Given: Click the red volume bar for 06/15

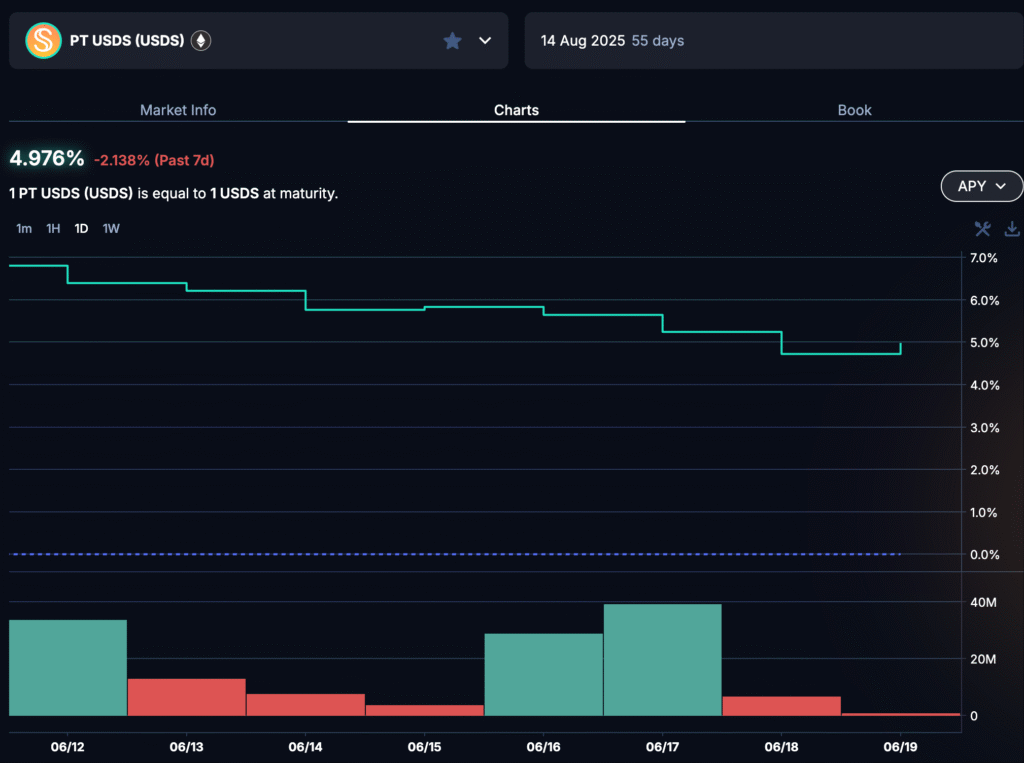Looking at the screenshot, I should [424, 710].
